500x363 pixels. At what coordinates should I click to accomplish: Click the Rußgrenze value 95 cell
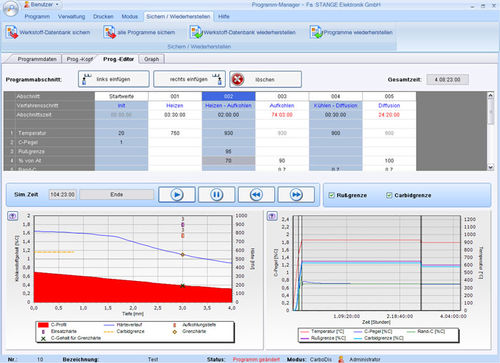[228, 151]
